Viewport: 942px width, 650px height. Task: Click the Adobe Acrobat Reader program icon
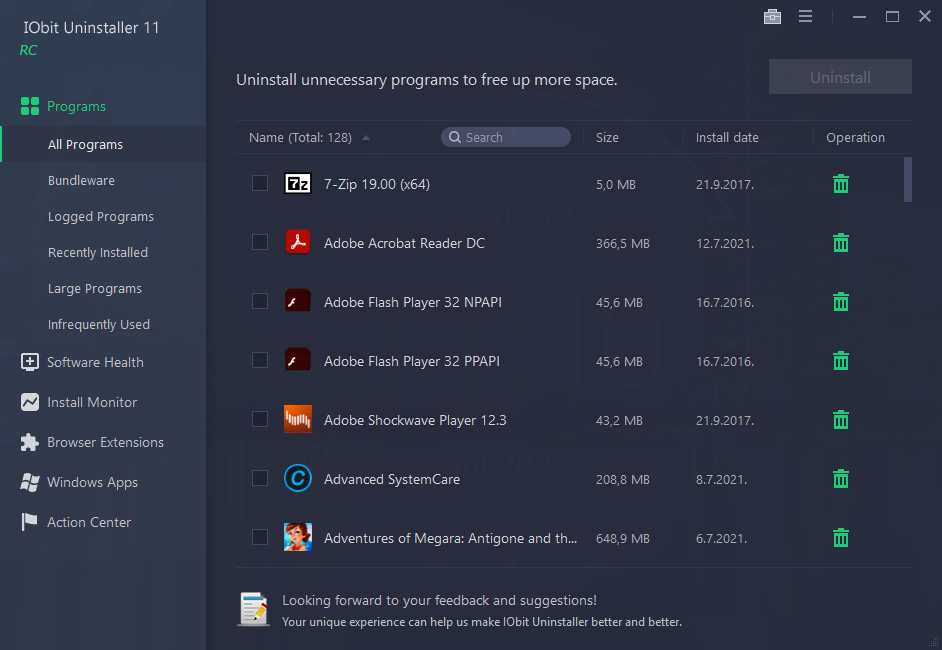[298, 242]
